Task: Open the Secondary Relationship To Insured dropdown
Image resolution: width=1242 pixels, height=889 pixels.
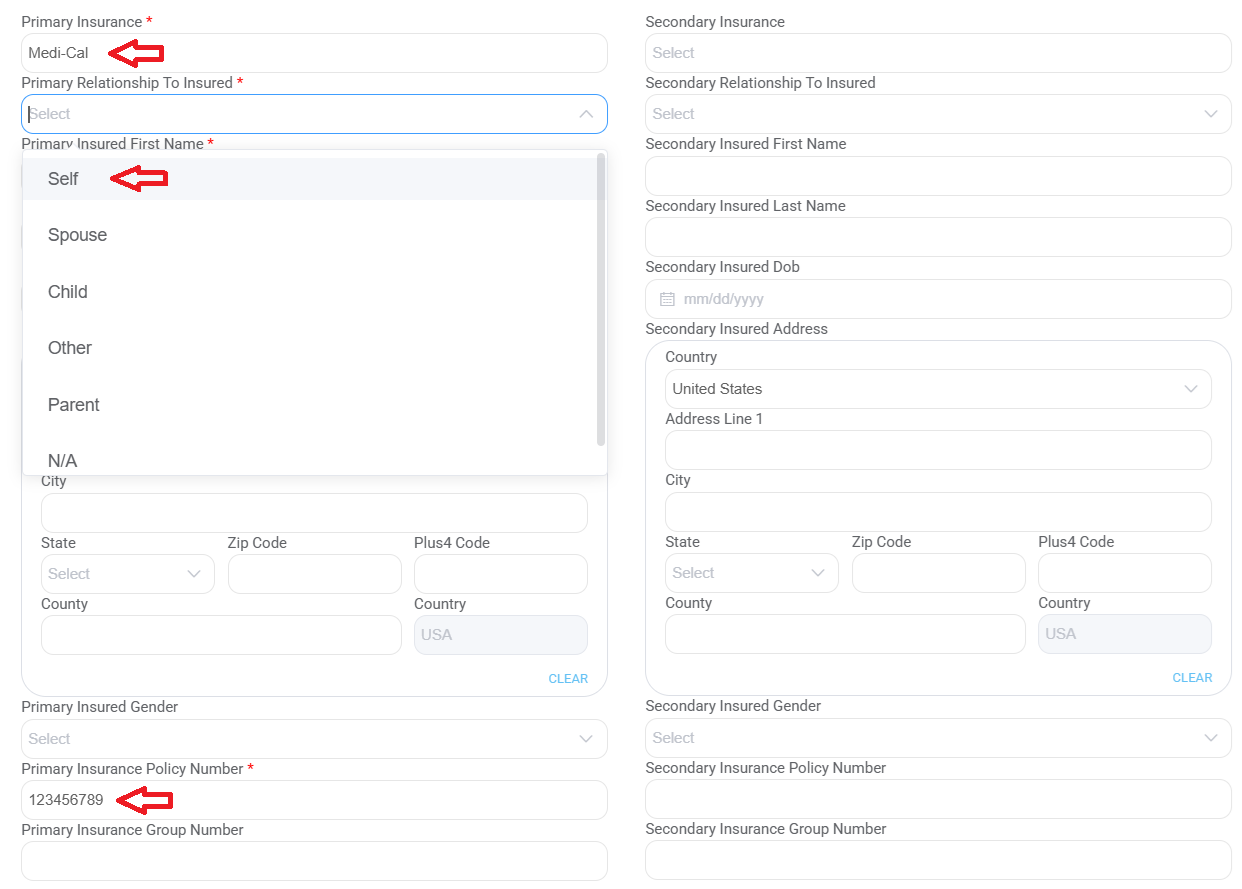Action: click(x=938, y=114)
